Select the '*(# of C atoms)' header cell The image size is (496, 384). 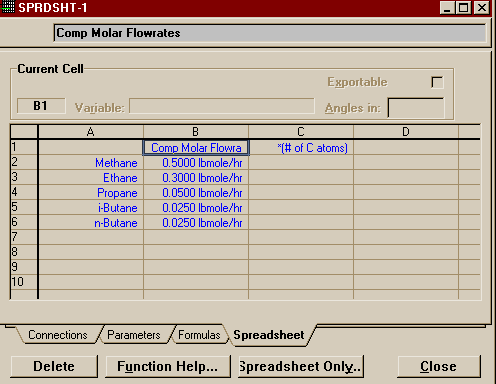coord(301,148)
